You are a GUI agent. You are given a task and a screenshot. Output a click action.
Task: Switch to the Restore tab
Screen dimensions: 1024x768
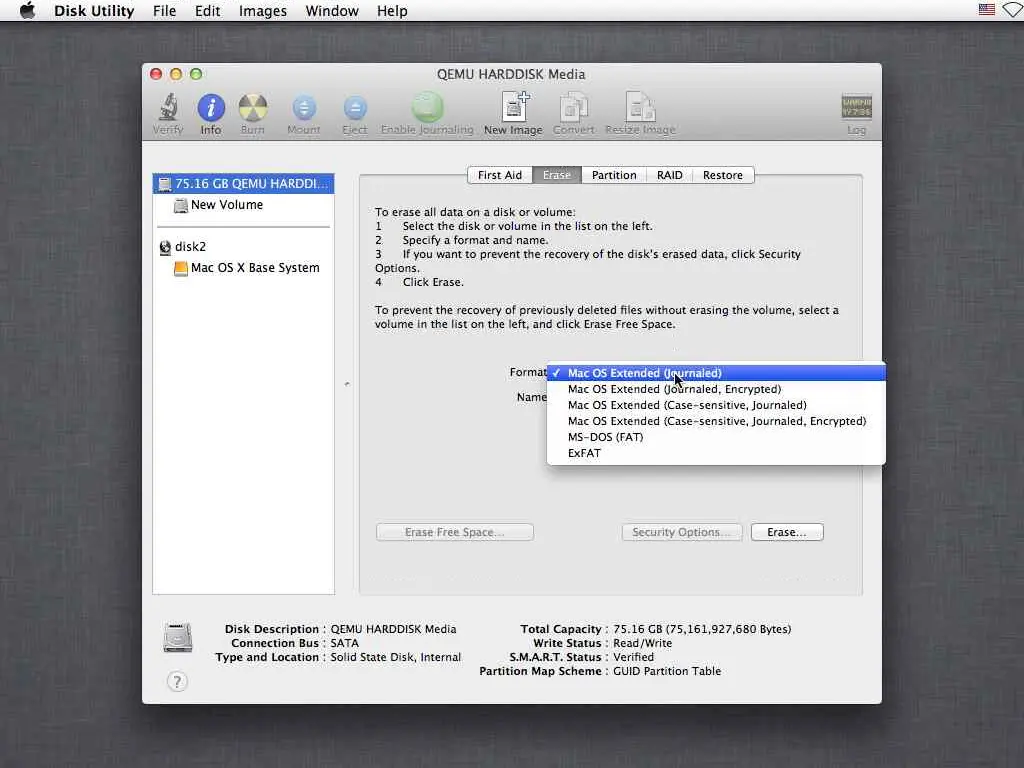pos(723,175)
